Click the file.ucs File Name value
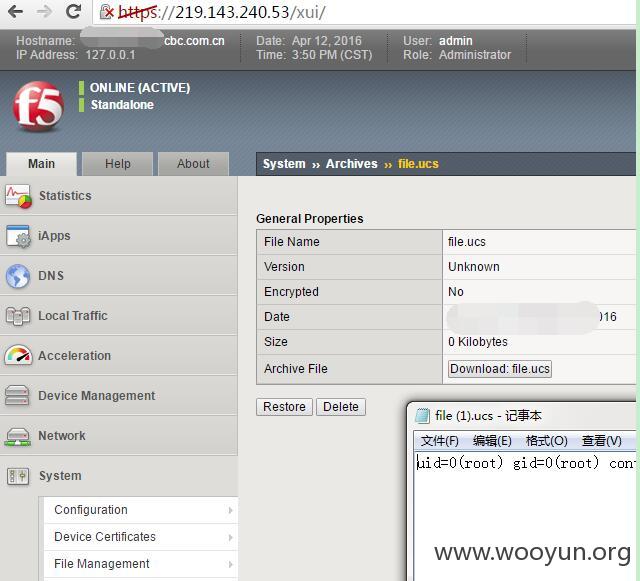The height and width of the screenshot is (581, 640). pyautogui.click(x=467, y=242)
